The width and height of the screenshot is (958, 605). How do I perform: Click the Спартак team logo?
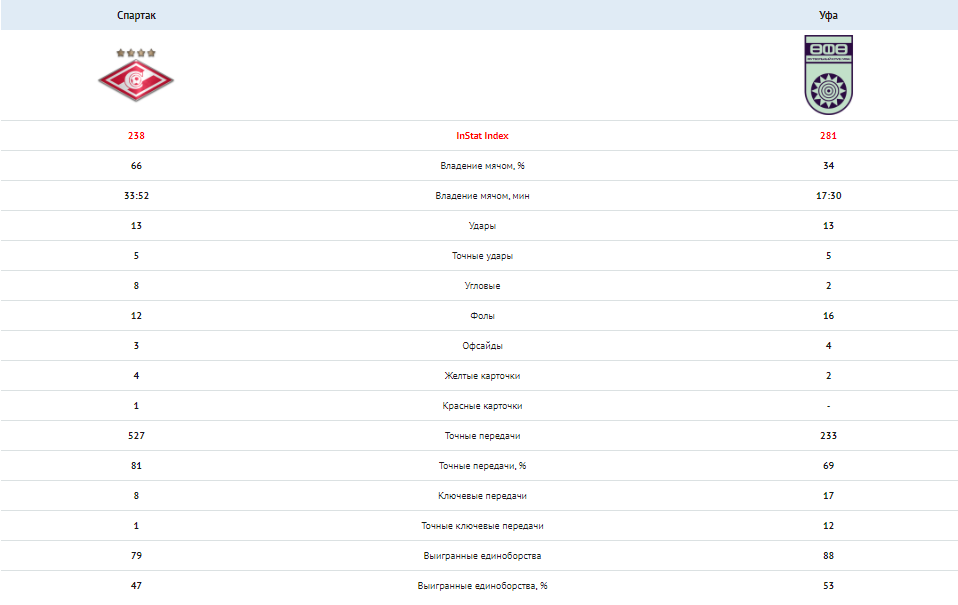point(136,75)
